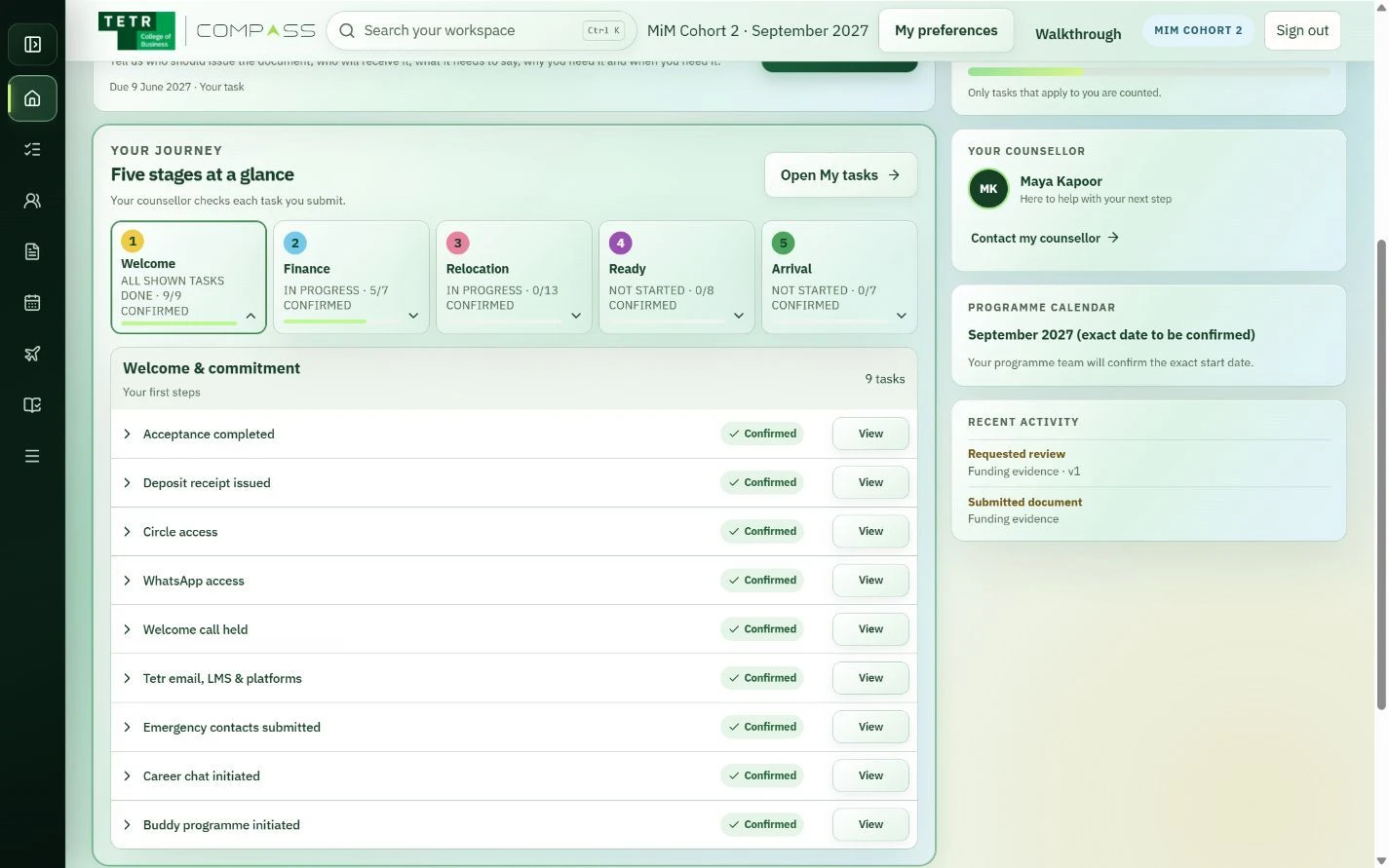Click the Confirmed status for Buddy programme initiated

point(762,824)
